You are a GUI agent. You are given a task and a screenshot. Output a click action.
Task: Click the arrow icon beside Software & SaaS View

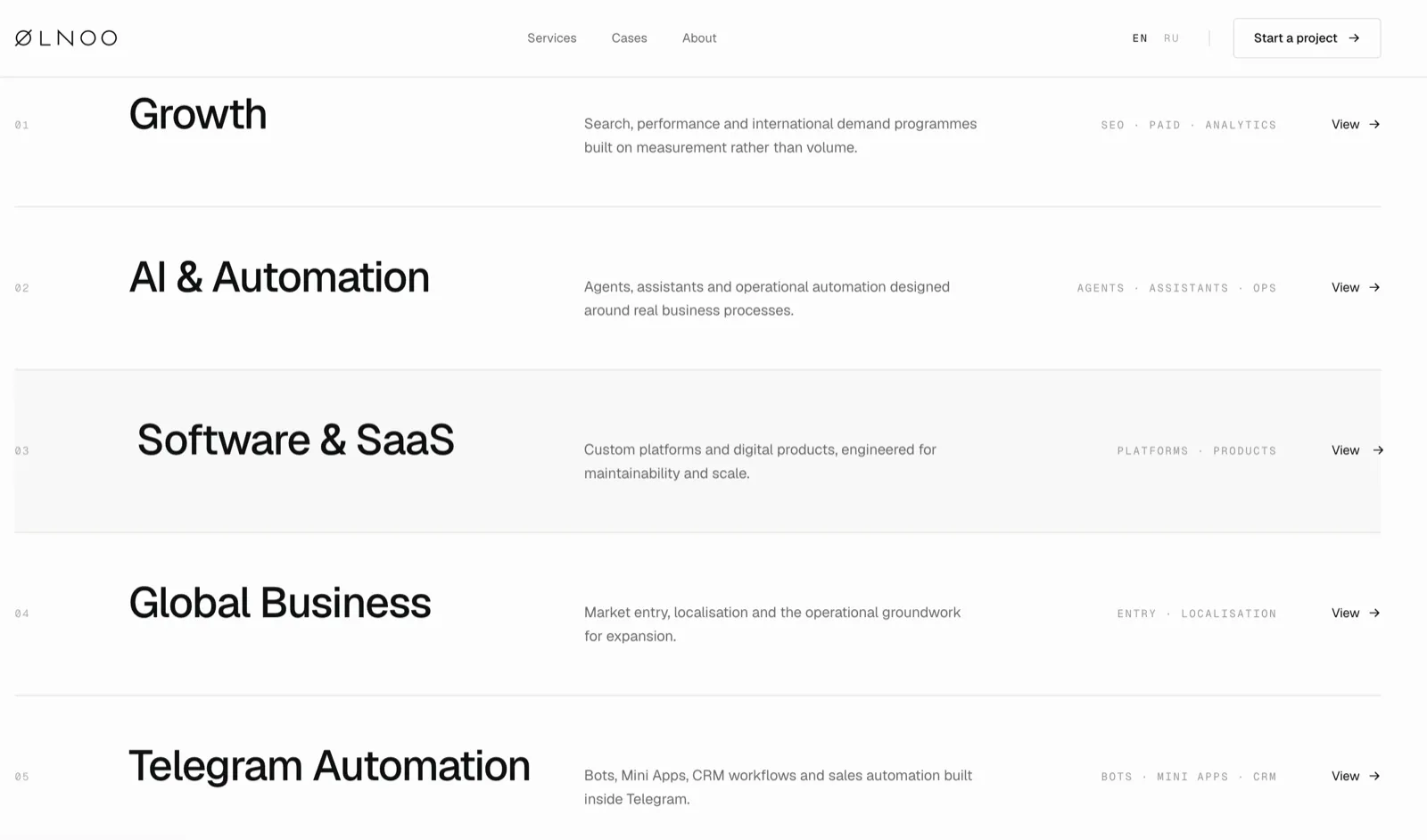click(1378, 450)
